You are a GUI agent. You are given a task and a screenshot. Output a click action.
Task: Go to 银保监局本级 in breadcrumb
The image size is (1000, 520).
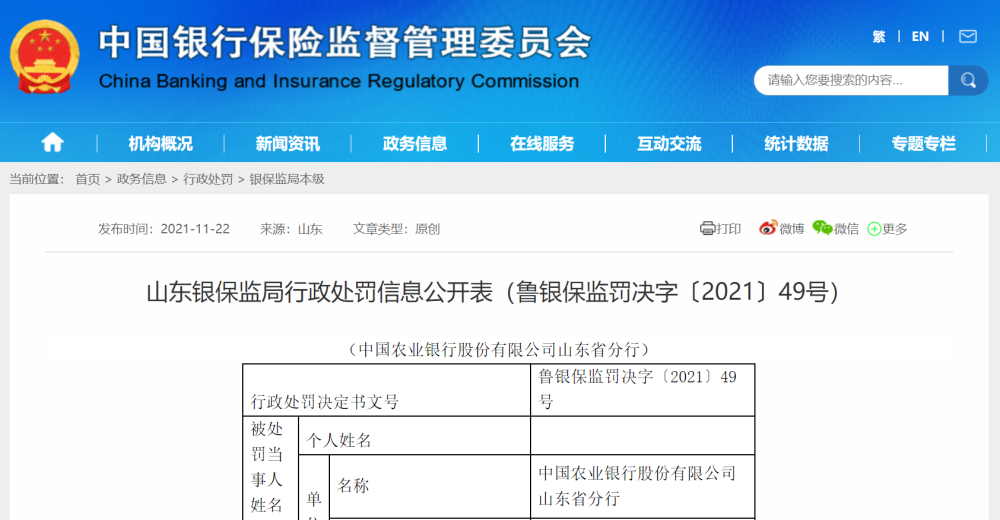point(287,179)
